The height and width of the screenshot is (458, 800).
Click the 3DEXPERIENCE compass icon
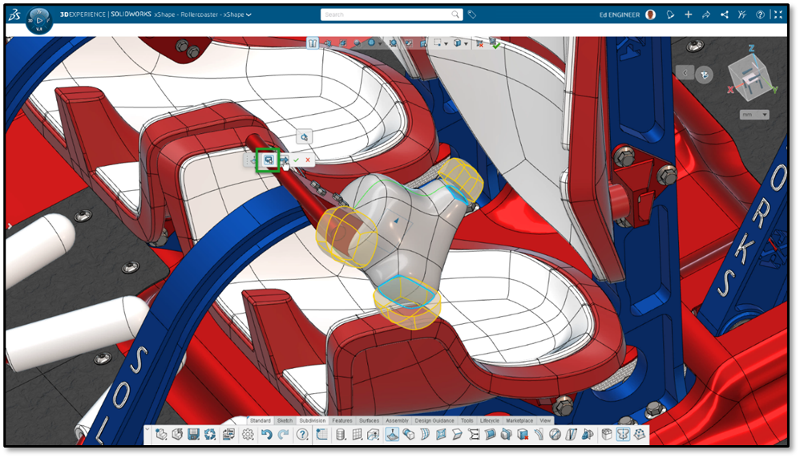(x=40, y=19)
